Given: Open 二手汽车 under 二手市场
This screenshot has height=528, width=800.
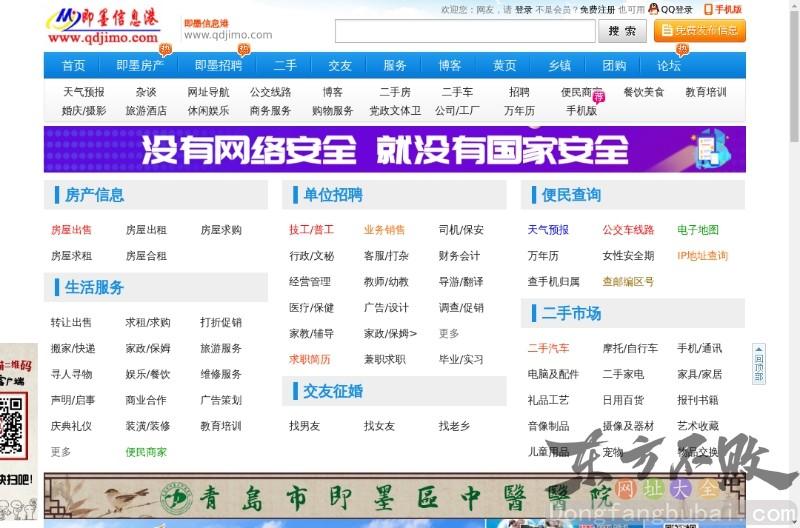Looking at the screenshot, I should (x=548, y=348).
